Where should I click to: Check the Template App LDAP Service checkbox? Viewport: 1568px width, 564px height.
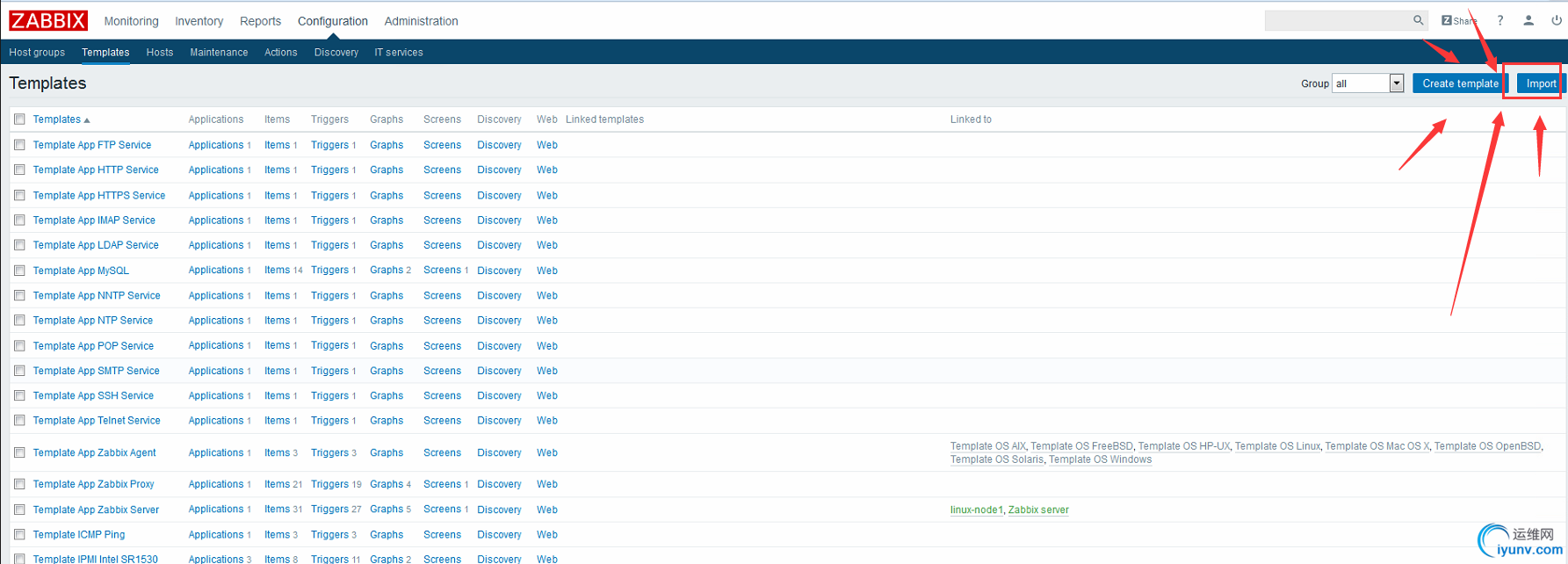[x=19, y=245]
